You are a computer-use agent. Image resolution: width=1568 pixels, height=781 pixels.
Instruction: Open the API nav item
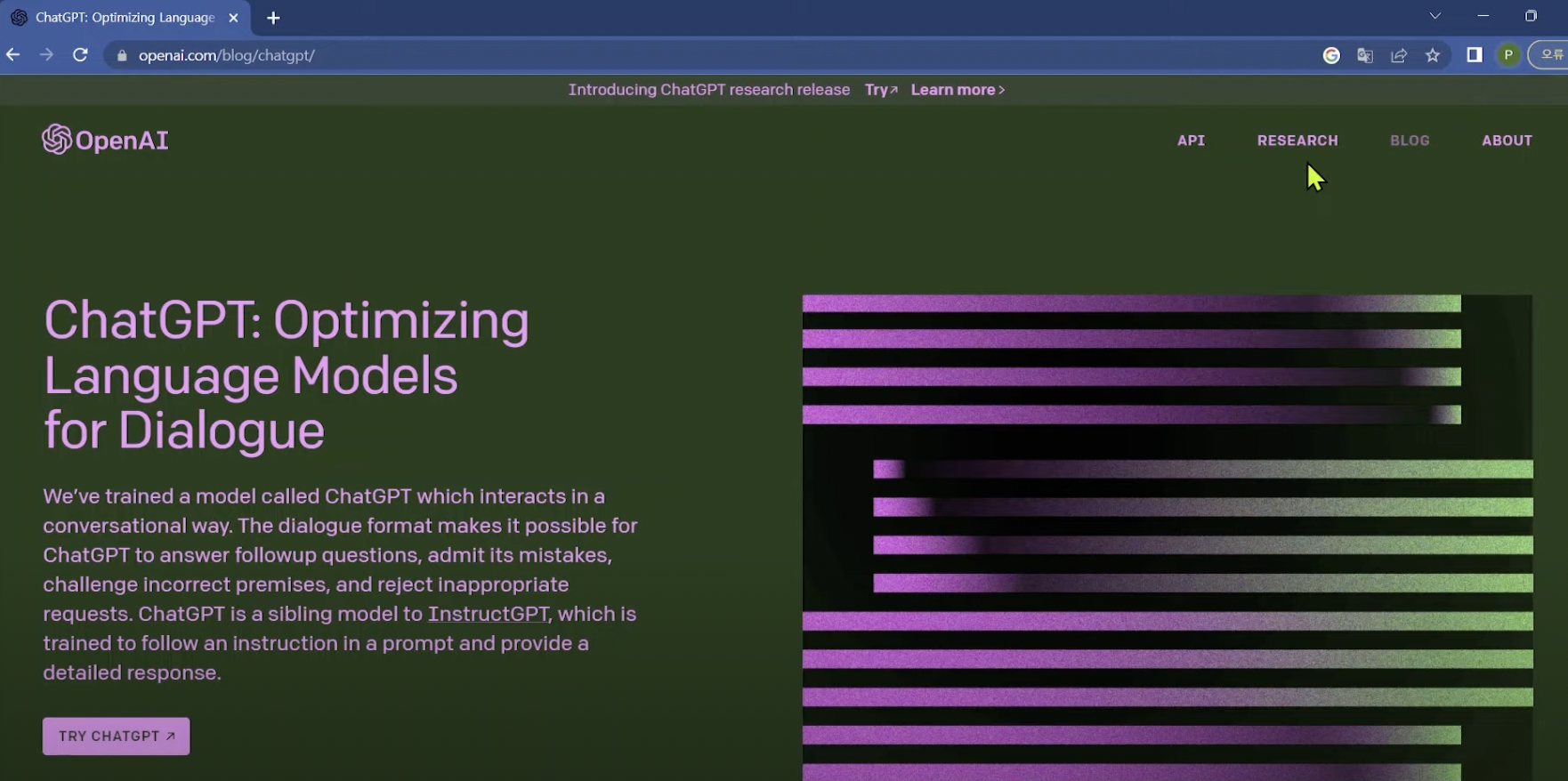point(1191,141)
